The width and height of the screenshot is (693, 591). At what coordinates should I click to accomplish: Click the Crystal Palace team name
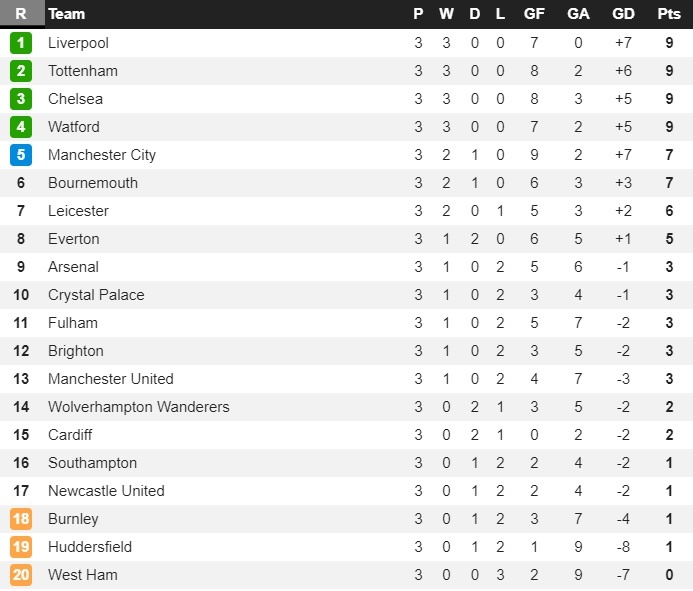96,295
